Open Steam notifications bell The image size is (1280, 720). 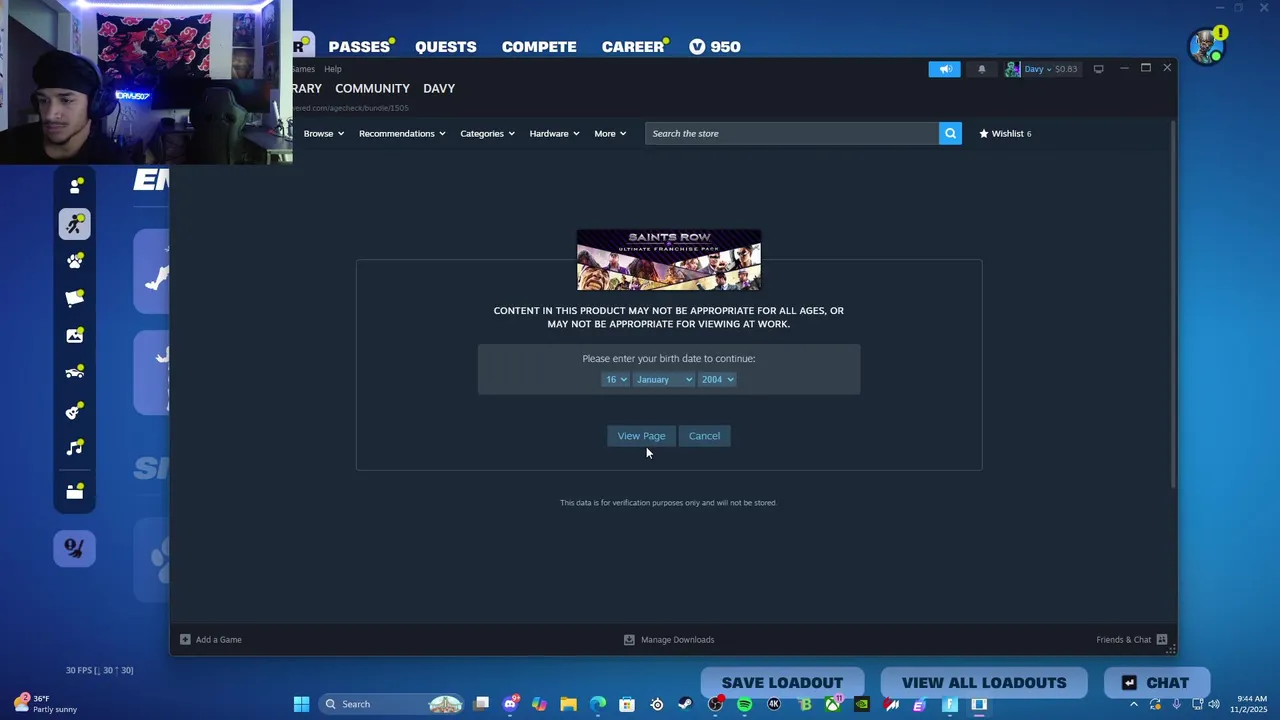[981, 69]
